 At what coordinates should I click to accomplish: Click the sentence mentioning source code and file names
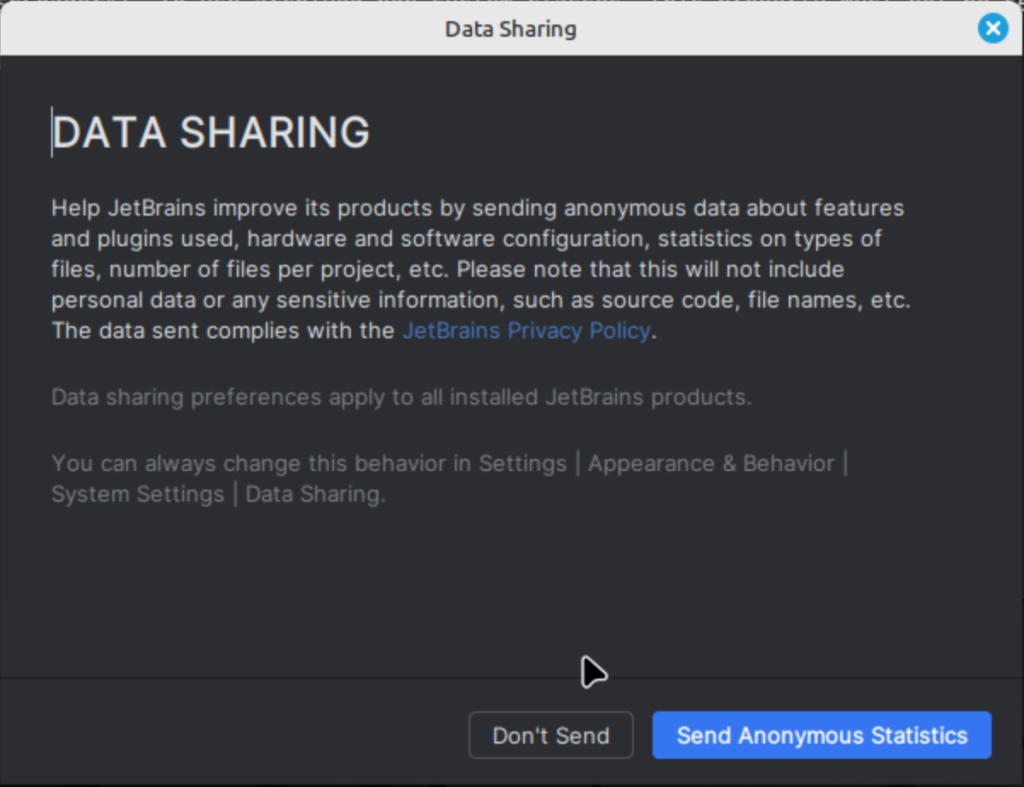481,300
